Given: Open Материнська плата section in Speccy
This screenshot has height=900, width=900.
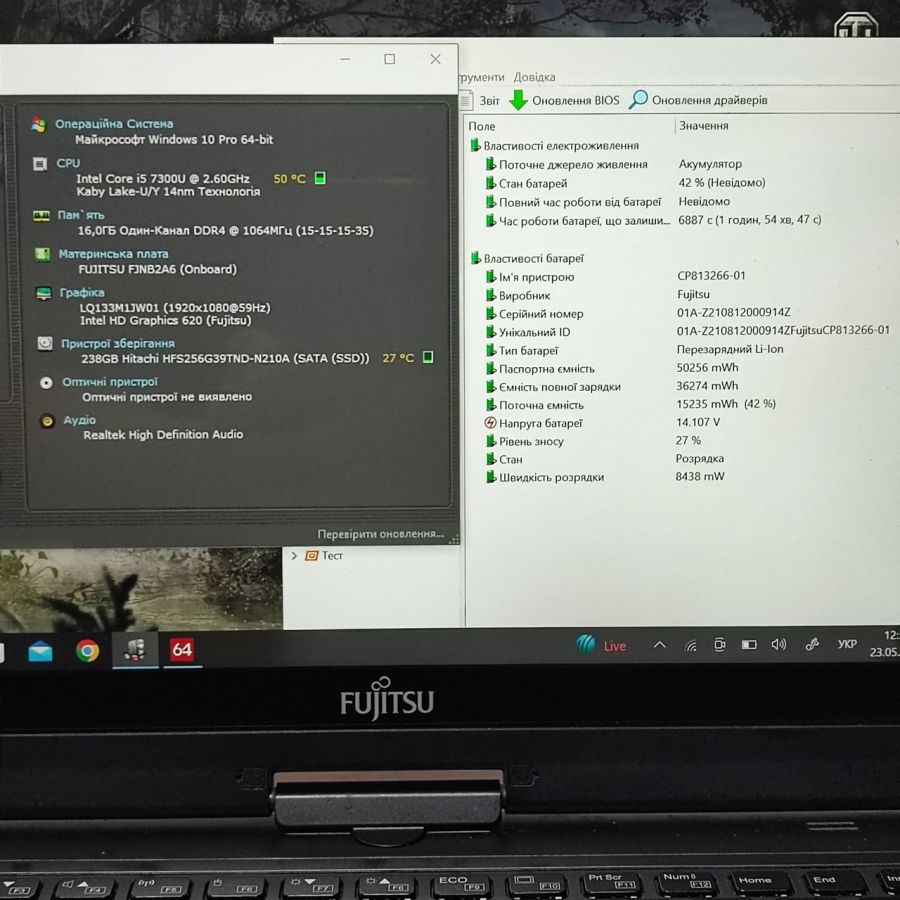Looking at the screenshot, I should click(x=113, y=254).
